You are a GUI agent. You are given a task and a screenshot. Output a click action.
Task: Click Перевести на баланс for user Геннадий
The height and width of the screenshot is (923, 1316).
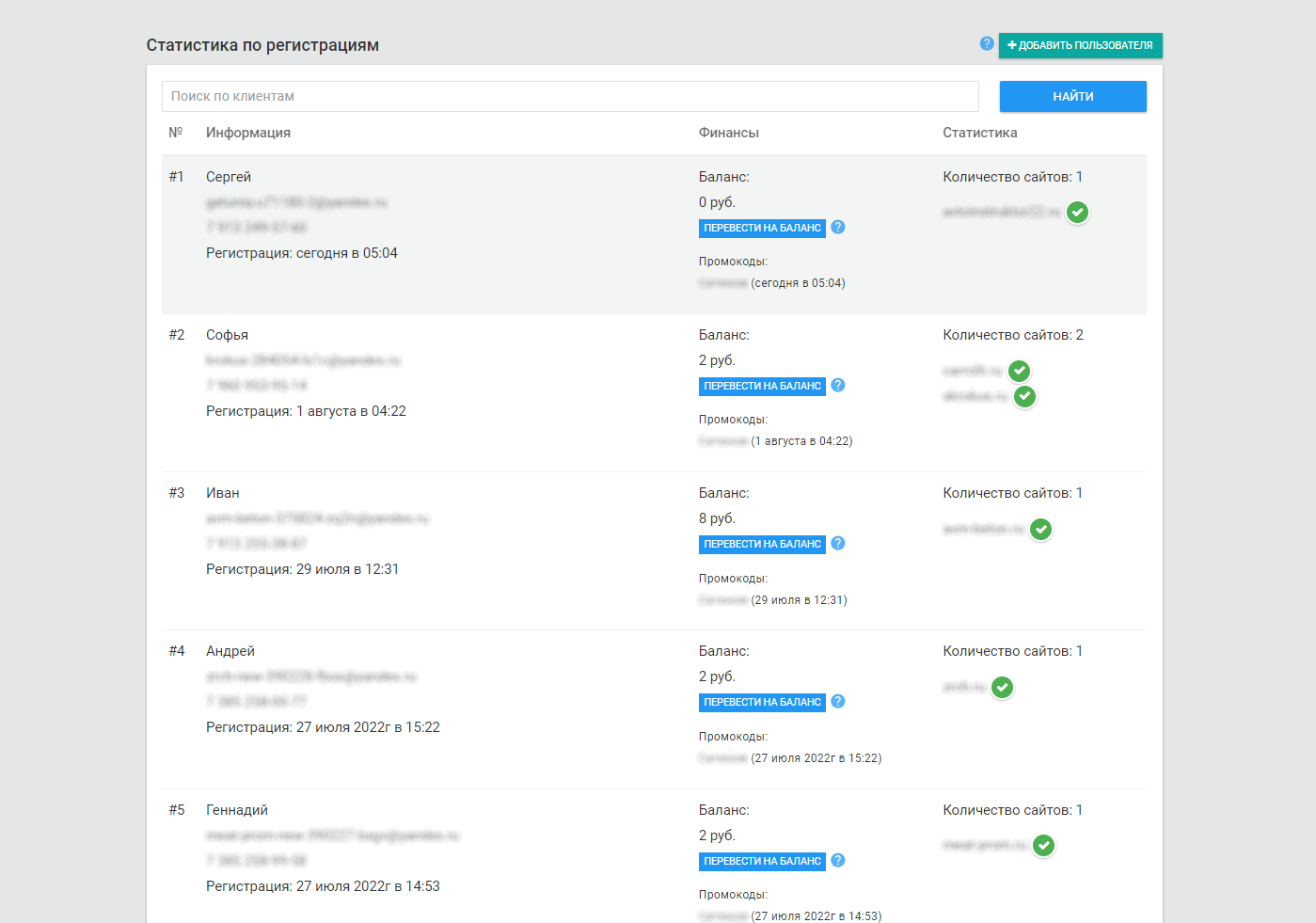pos(762,861)
